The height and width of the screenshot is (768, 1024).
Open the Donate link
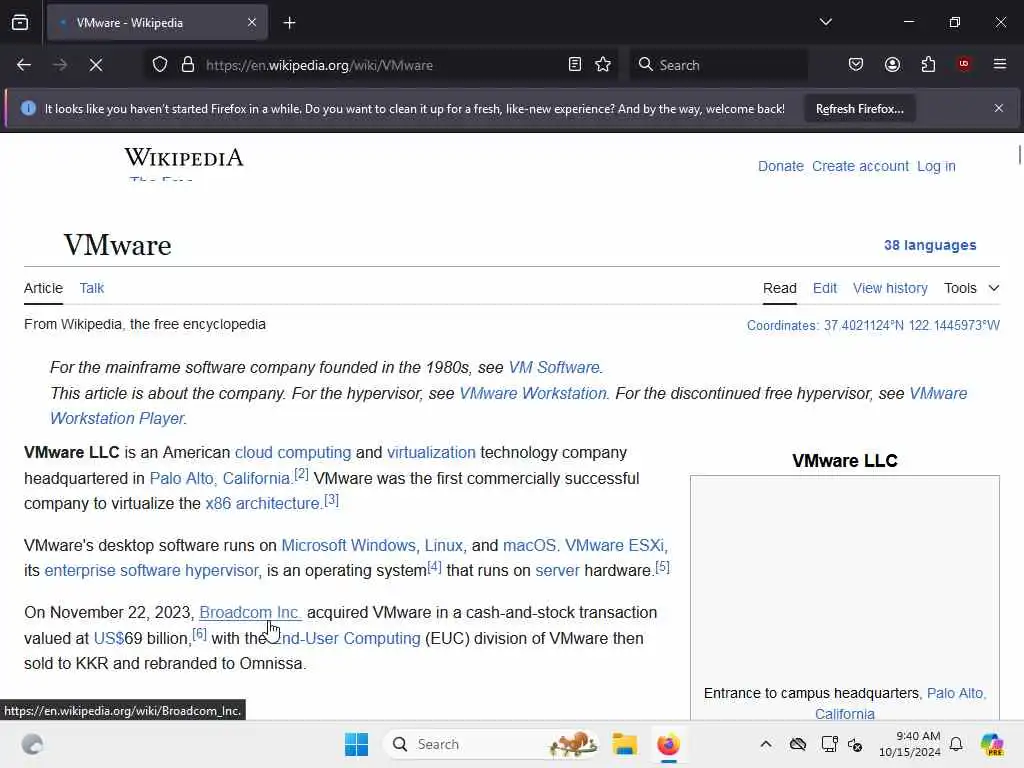click(780, 166)
